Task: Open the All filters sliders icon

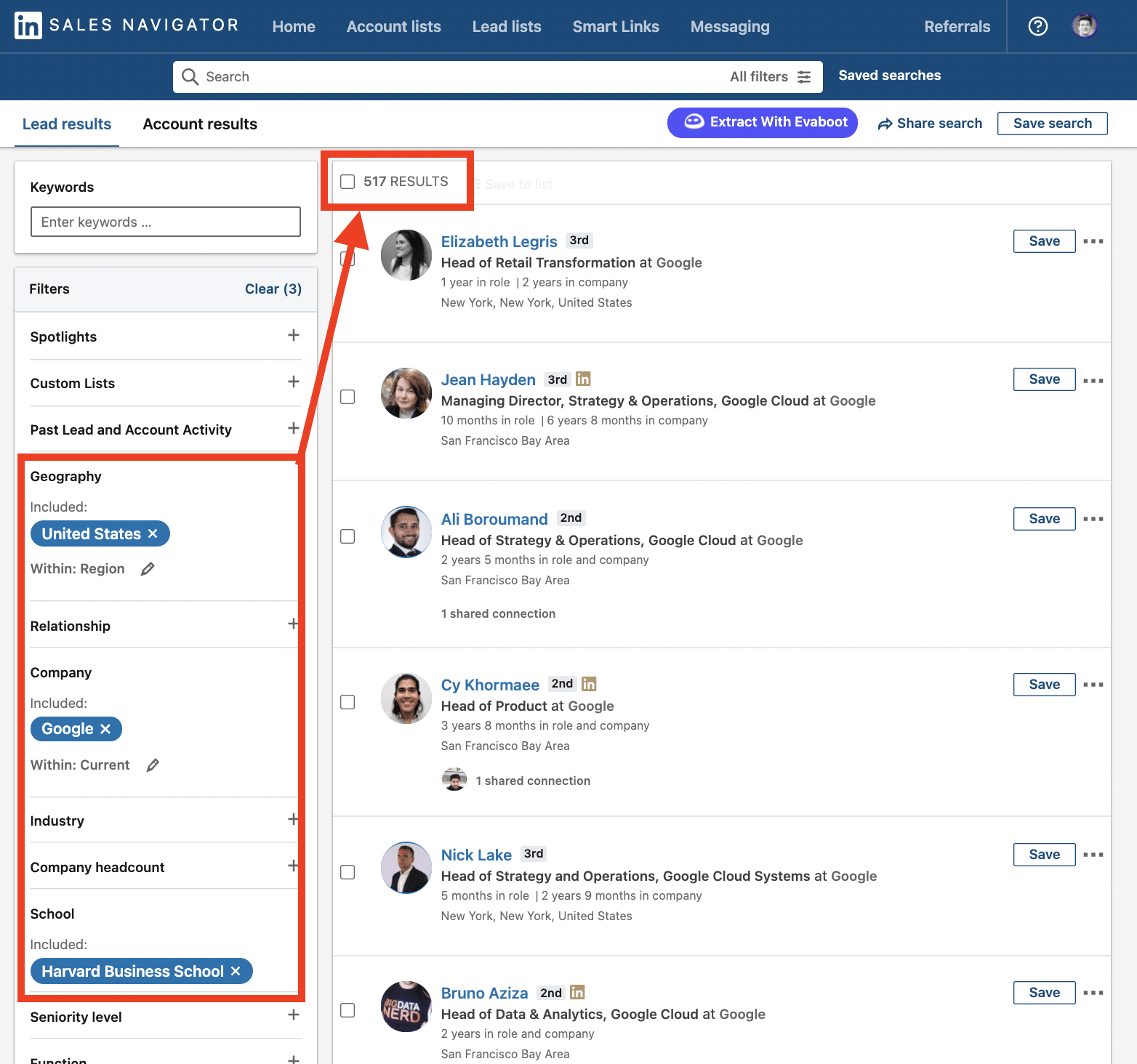Action: click(x=804, y=76)
